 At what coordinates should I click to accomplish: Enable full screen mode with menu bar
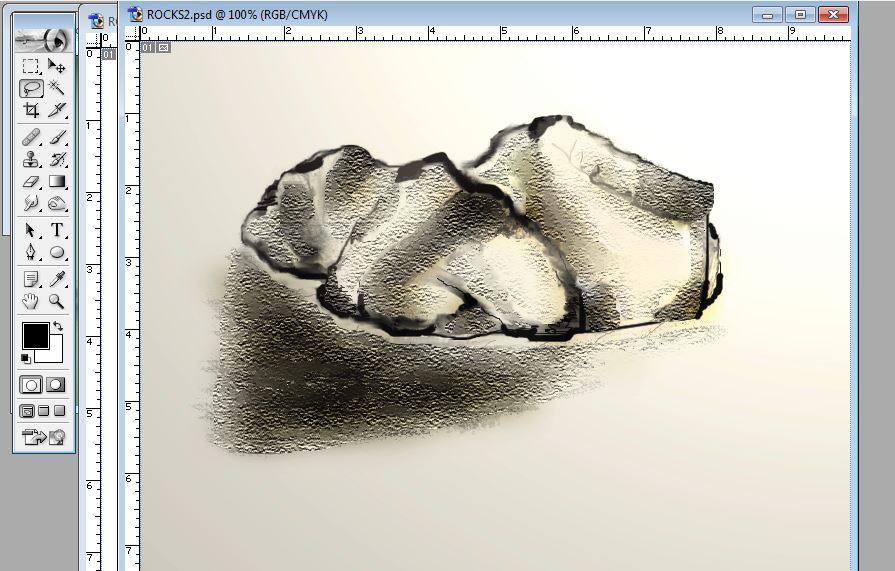pyautogui.click(x=43, y=410)
